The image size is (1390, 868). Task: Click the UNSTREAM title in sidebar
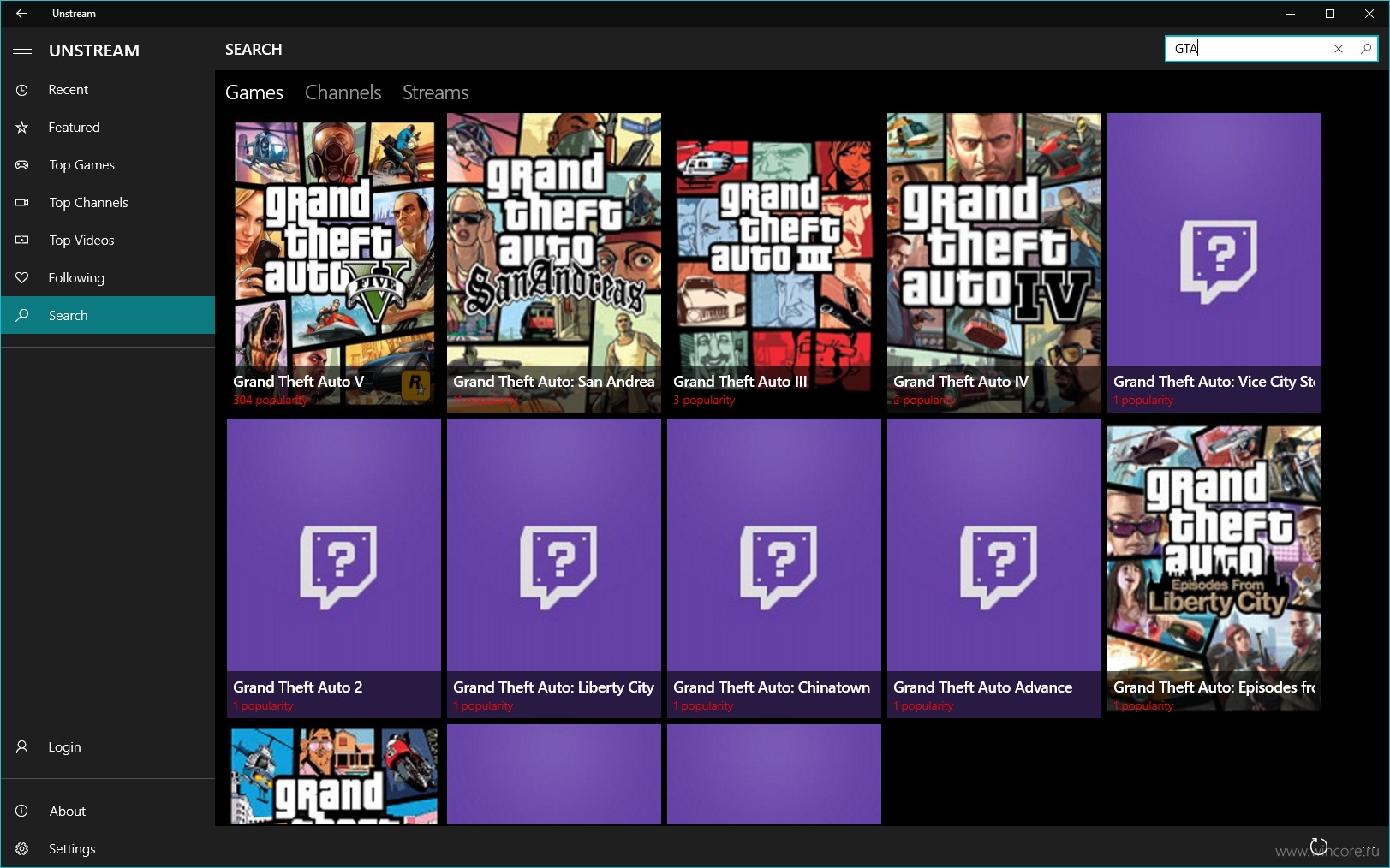coord(94,51)
